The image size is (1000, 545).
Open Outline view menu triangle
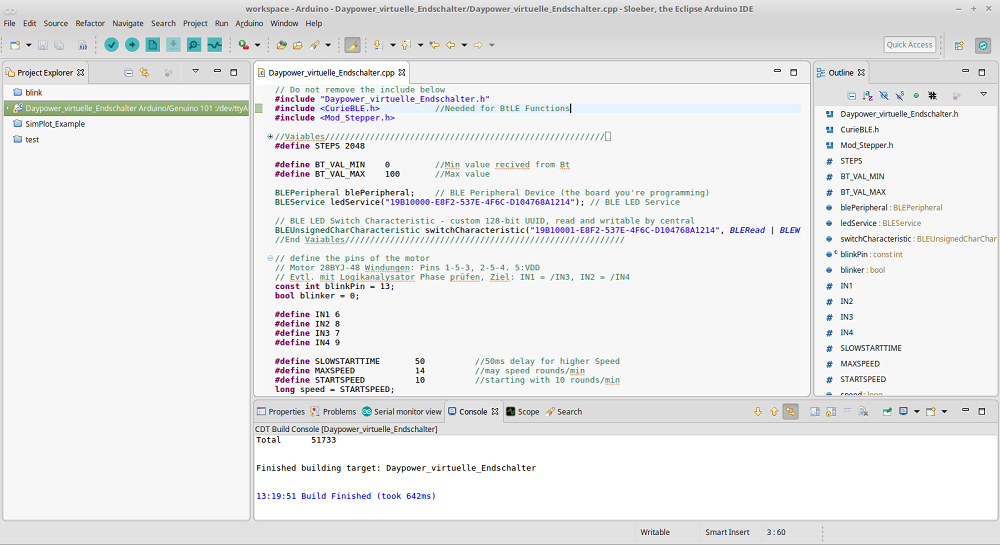[x=983, y=94]
